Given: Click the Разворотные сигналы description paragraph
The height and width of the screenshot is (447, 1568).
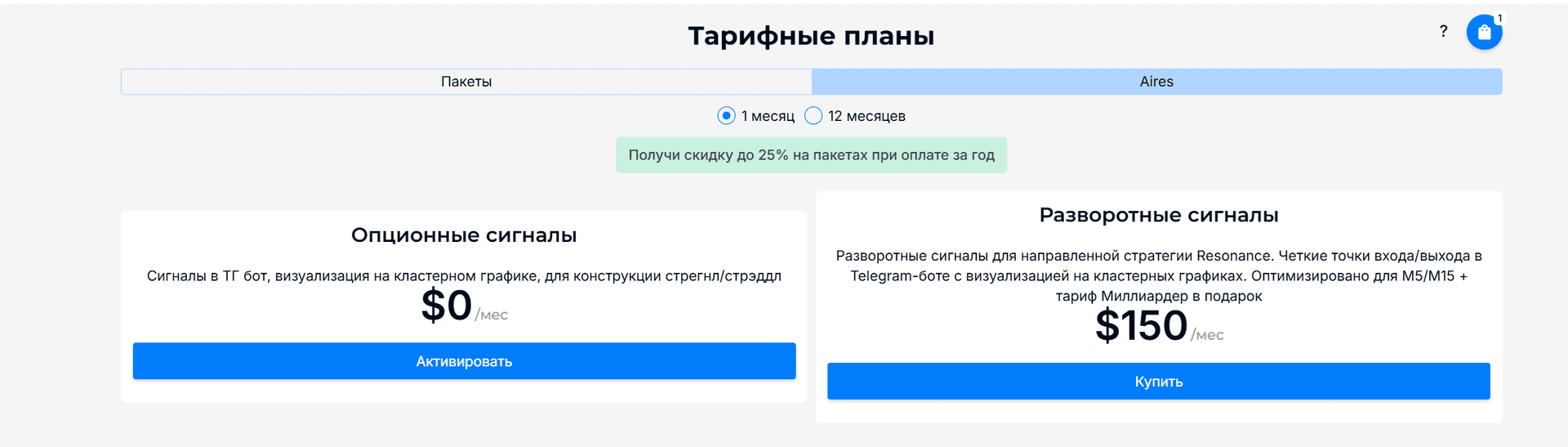Looking at the screenshot, I should [x=1159, y=276].
